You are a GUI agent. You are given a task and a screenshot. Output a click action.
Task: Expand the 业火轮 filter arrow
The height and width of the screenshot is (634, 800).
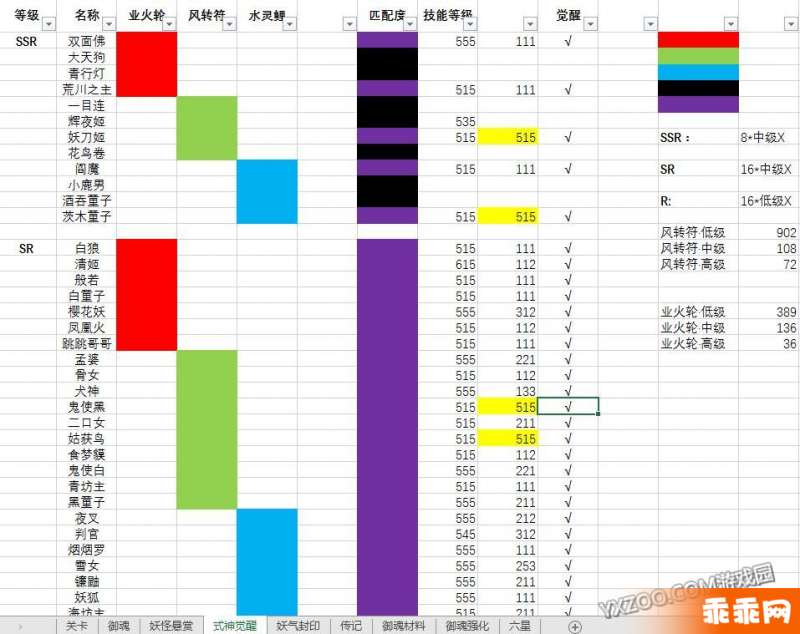169,23
